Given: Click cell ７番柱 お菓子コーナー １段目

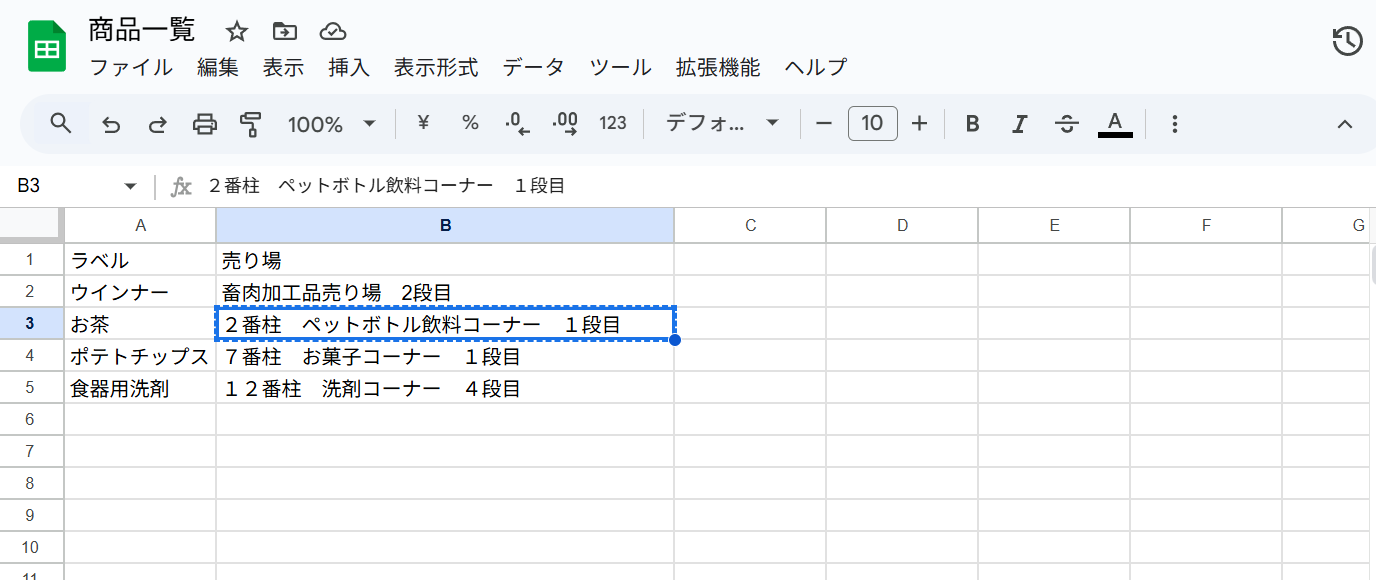Looking at the screenshot, I should [446, 356].
